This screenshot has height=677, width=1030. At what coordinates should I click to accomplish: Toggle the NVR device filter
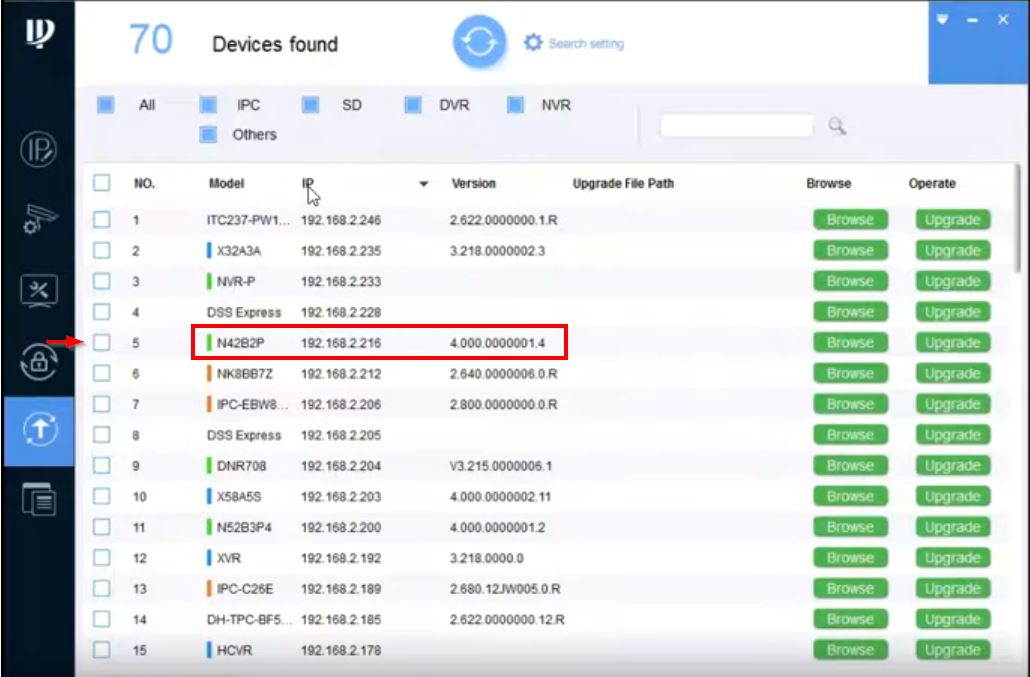pos(516,105)
